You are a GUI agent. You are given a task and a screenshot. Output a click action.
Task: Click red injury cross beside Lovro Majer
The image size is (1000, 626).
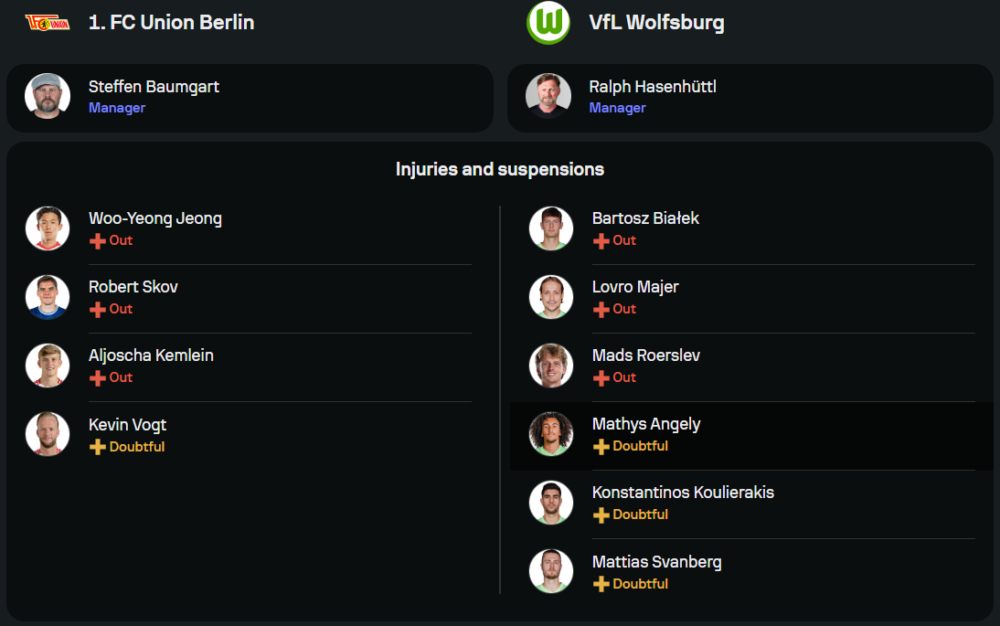click(x=601, y=310)
